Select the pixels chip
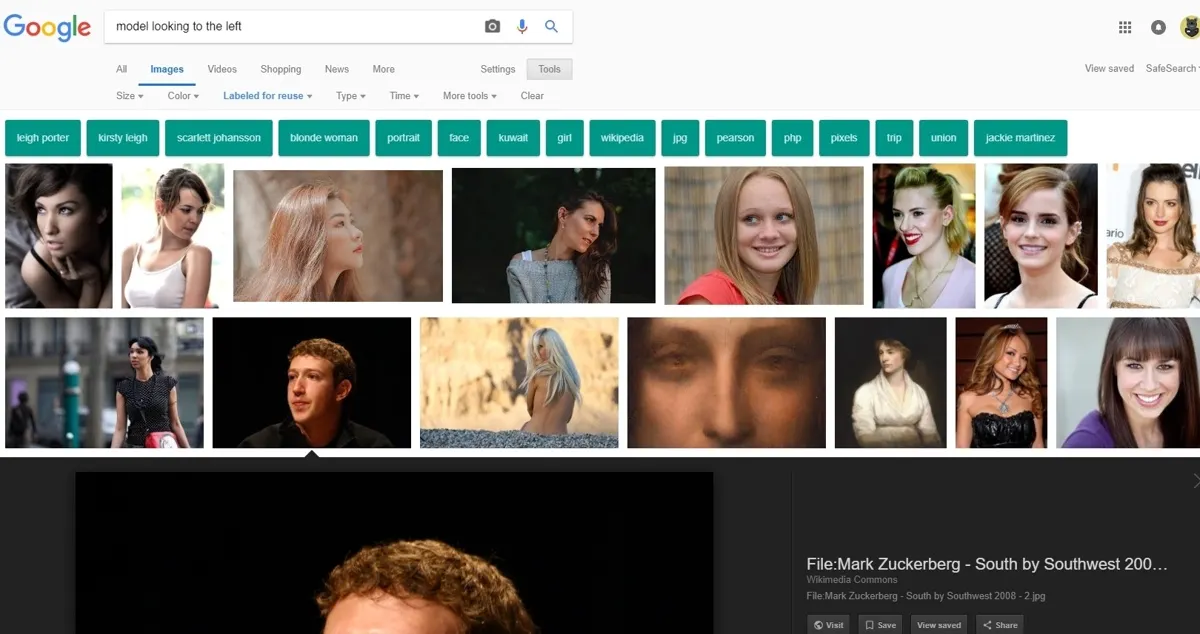Image resolution: width=1200 pixels, height=634 pixels. (x=844, y=138)
